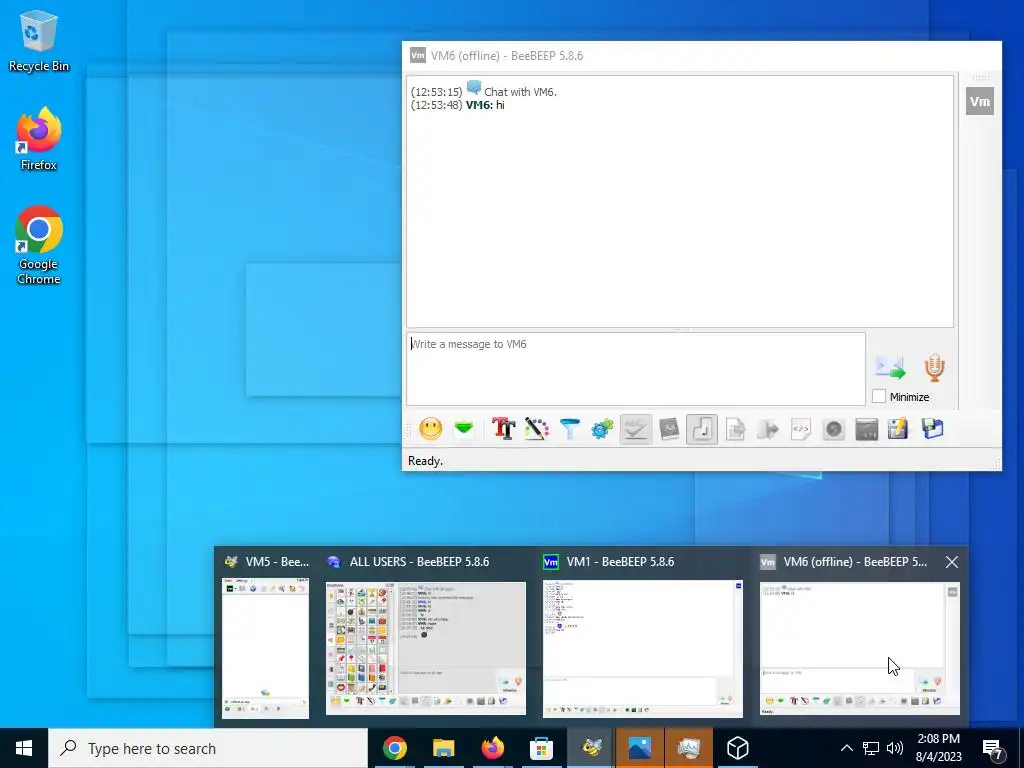
Task: Click the Vm user avatar in chat sidebar
Action: tap(980, 101)
